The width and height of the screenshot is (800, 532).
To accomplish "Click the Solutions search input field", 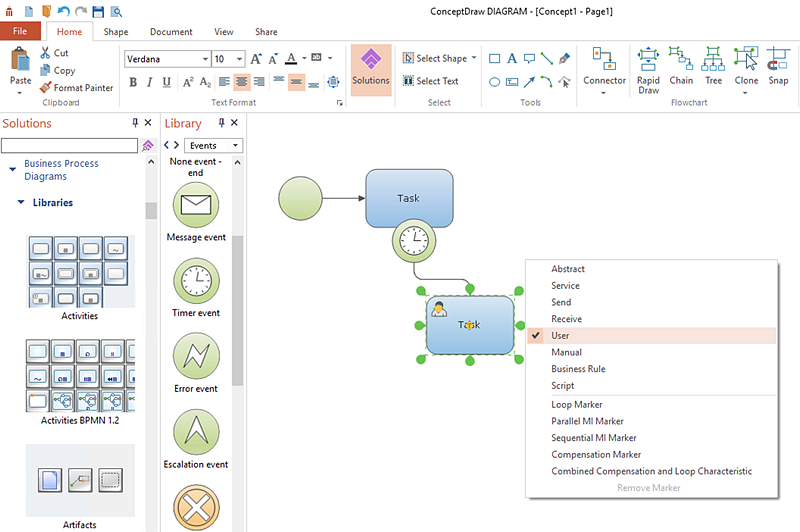I will [69, 146].
